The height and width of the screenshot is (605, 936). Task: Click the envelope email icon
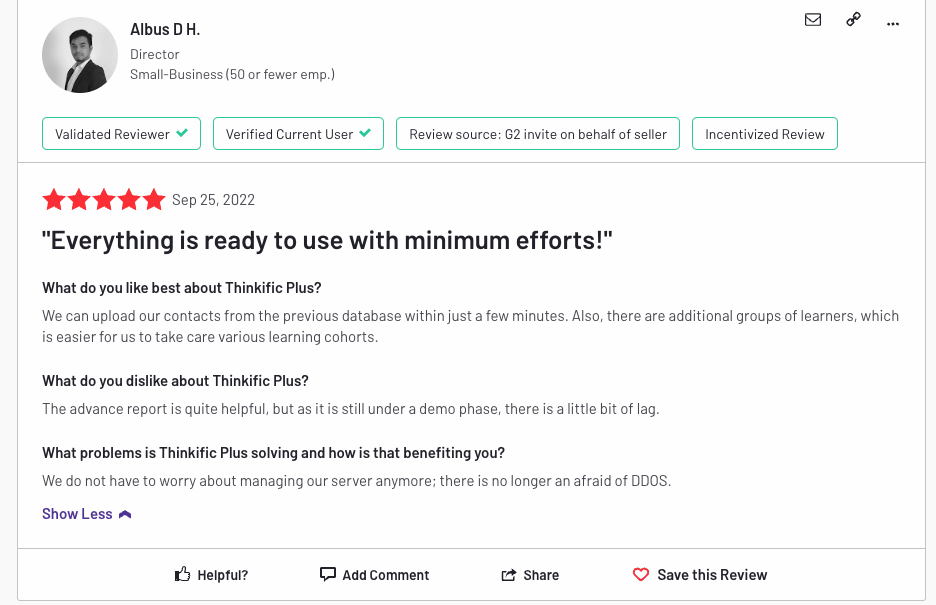point(812,20)
